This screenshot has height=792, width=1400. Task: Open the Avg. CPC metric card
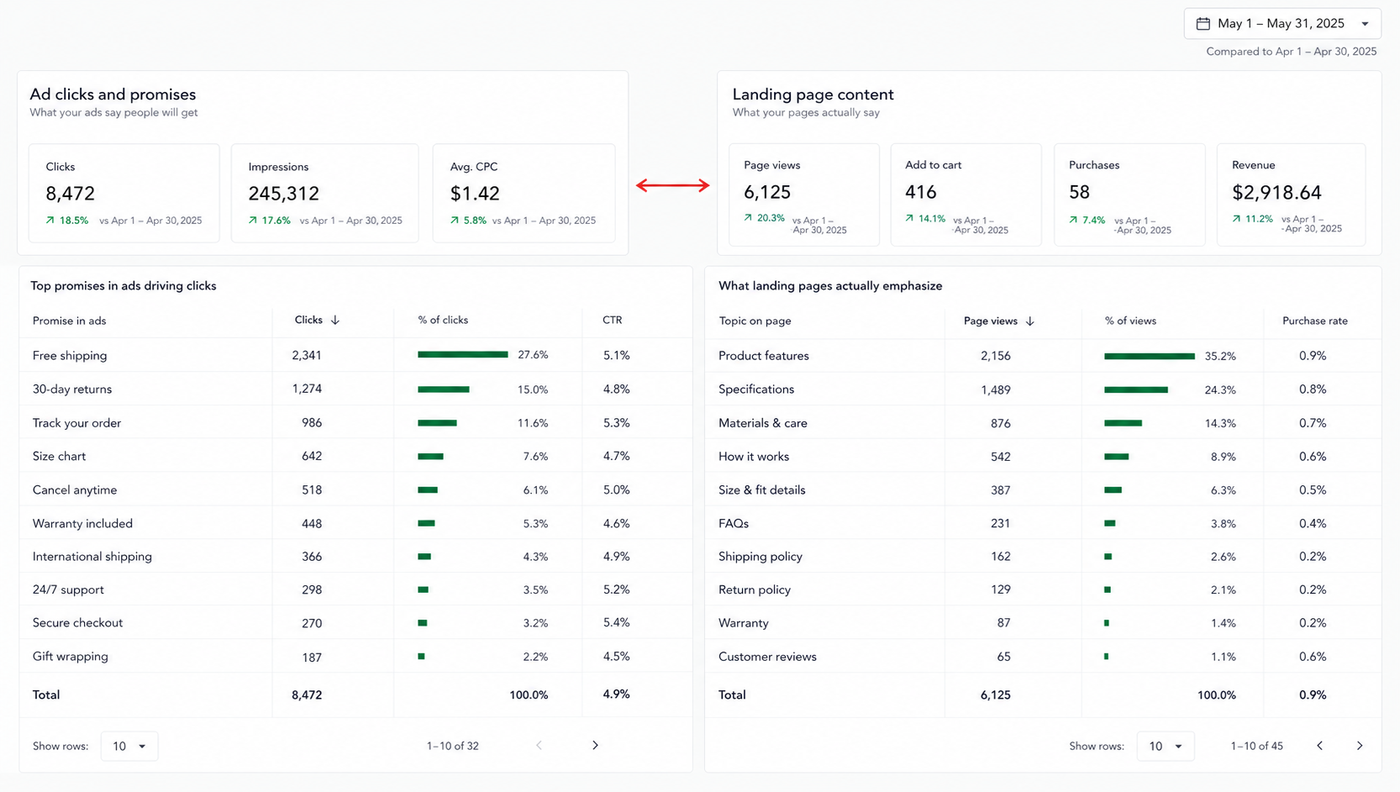[x=524, y=193]
